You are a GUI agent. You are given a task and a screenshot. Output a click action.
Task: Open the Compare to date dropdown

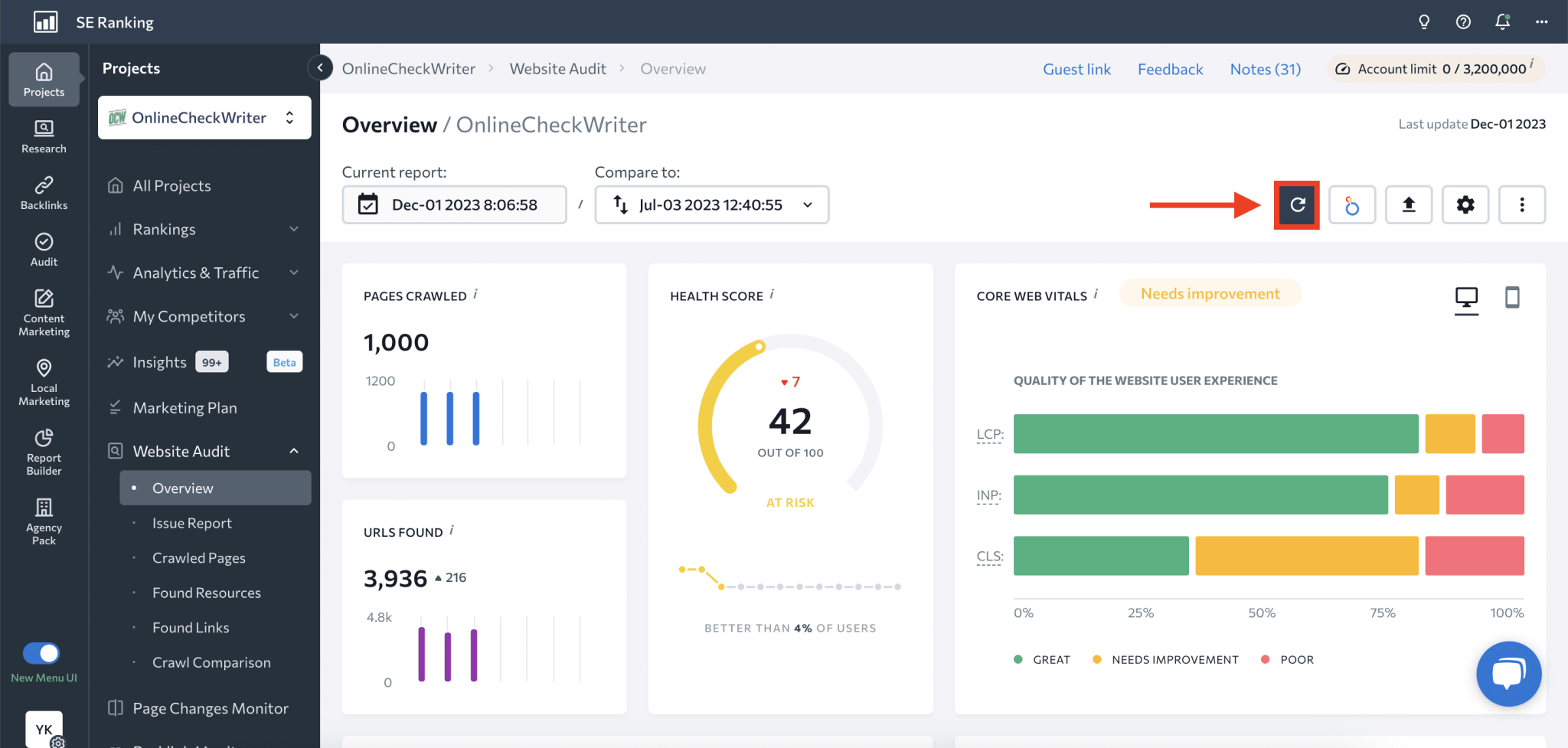click(711, 204)
